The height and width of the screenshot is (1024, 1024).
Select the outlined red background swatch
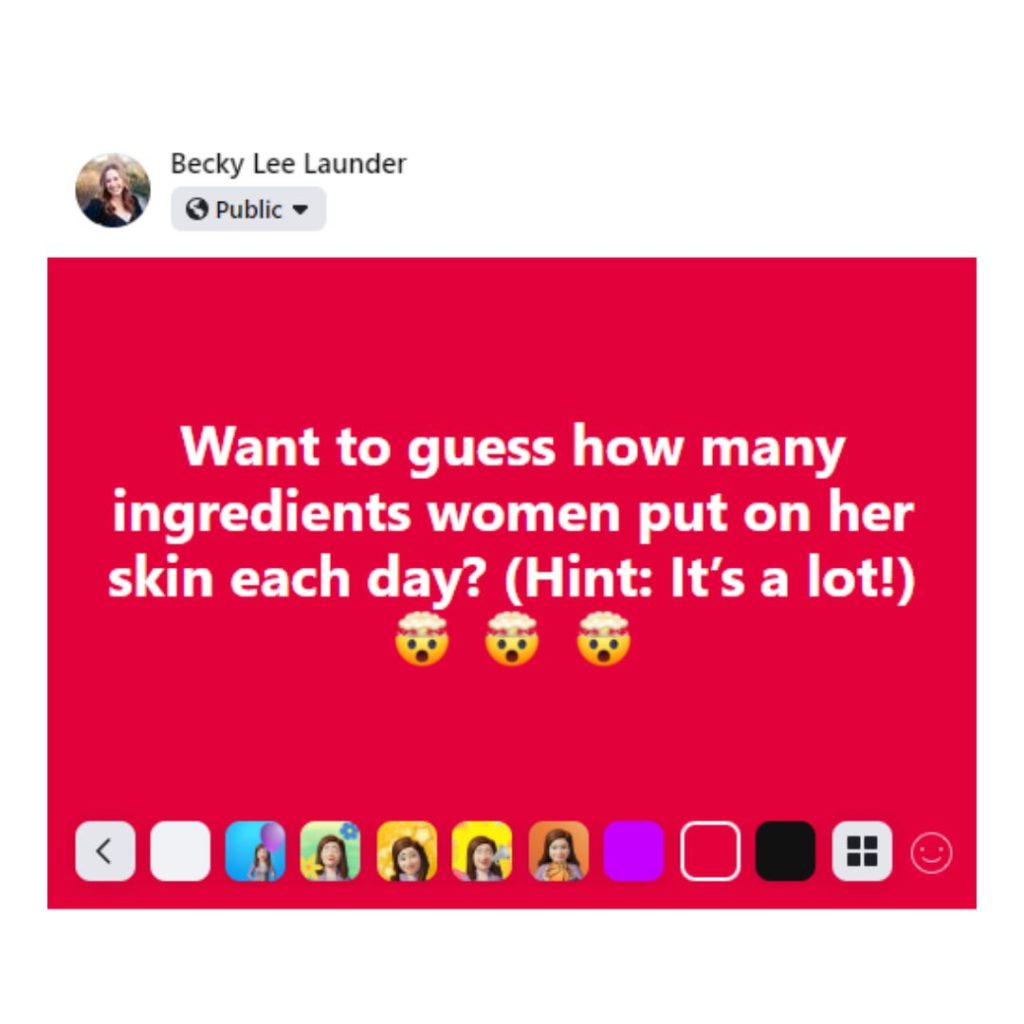tap(710, 851)
